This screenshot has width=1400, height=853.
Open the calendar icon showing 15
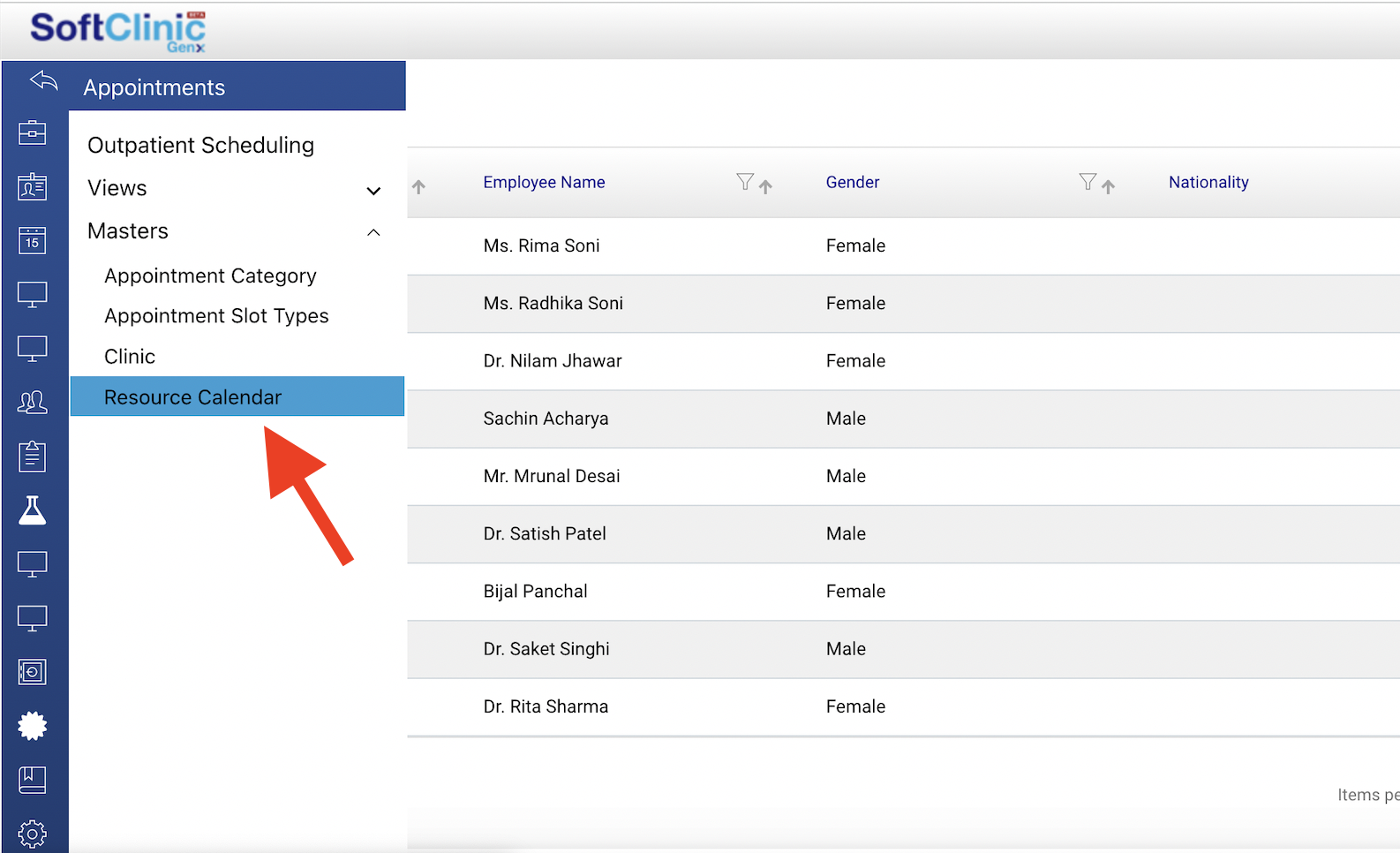click(33, 240)
